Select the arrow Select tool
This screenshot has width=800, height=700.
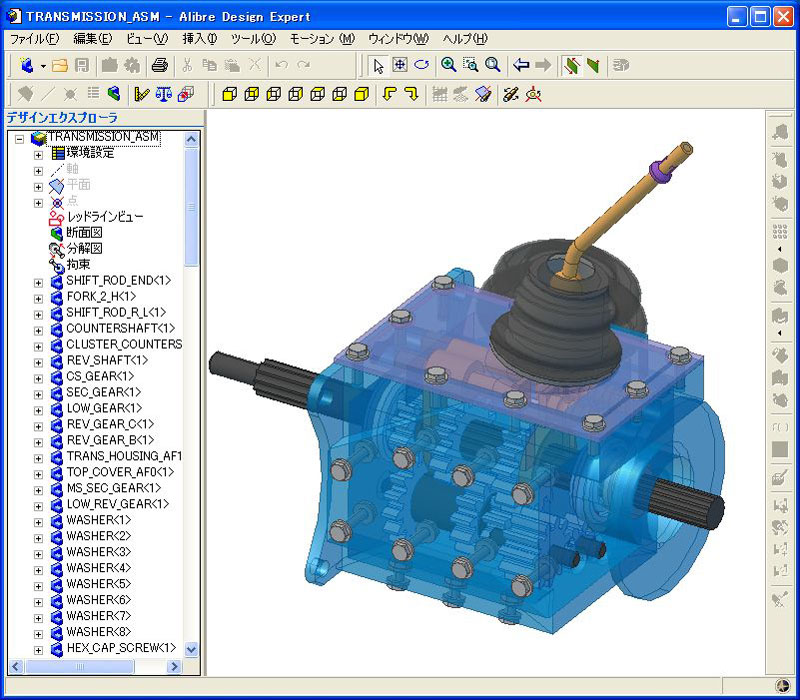point(378,66)
